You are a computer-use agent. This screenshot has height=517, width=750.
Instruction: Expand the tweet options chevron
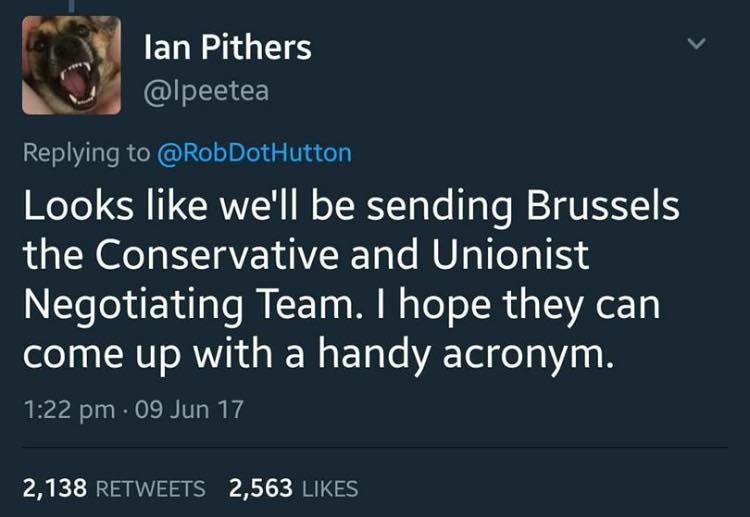coord(699,43)
